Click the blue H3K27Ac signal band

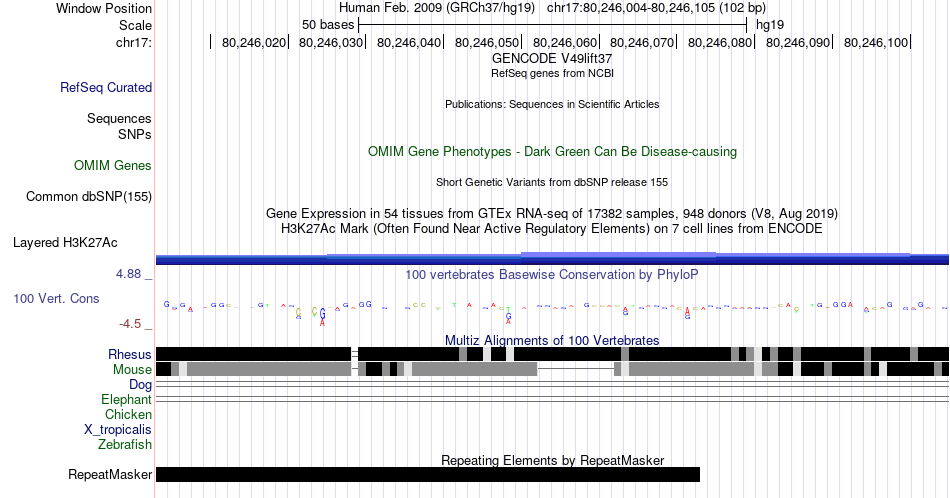click(552, 259)
